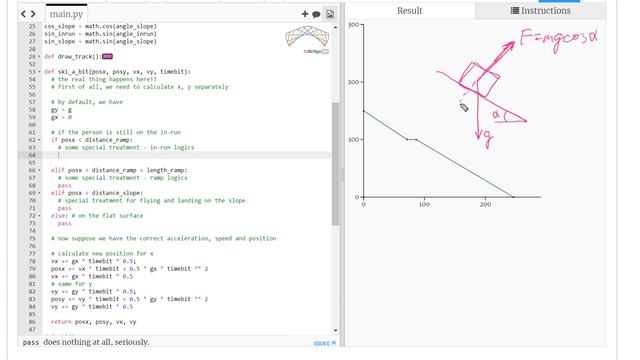Collapse the elif block at line 69
This screenshot has width=640, height=360.
[39, 193]
